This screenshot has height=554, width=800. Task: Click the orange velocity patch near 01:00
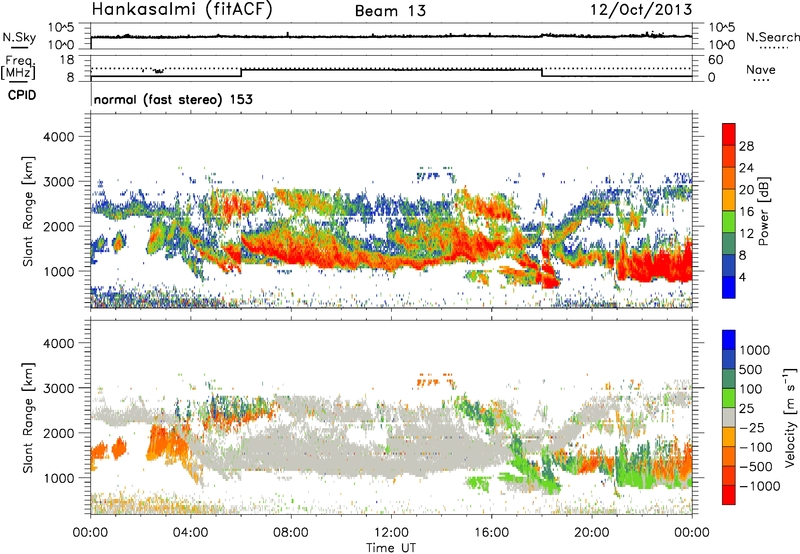pos(119,449)
